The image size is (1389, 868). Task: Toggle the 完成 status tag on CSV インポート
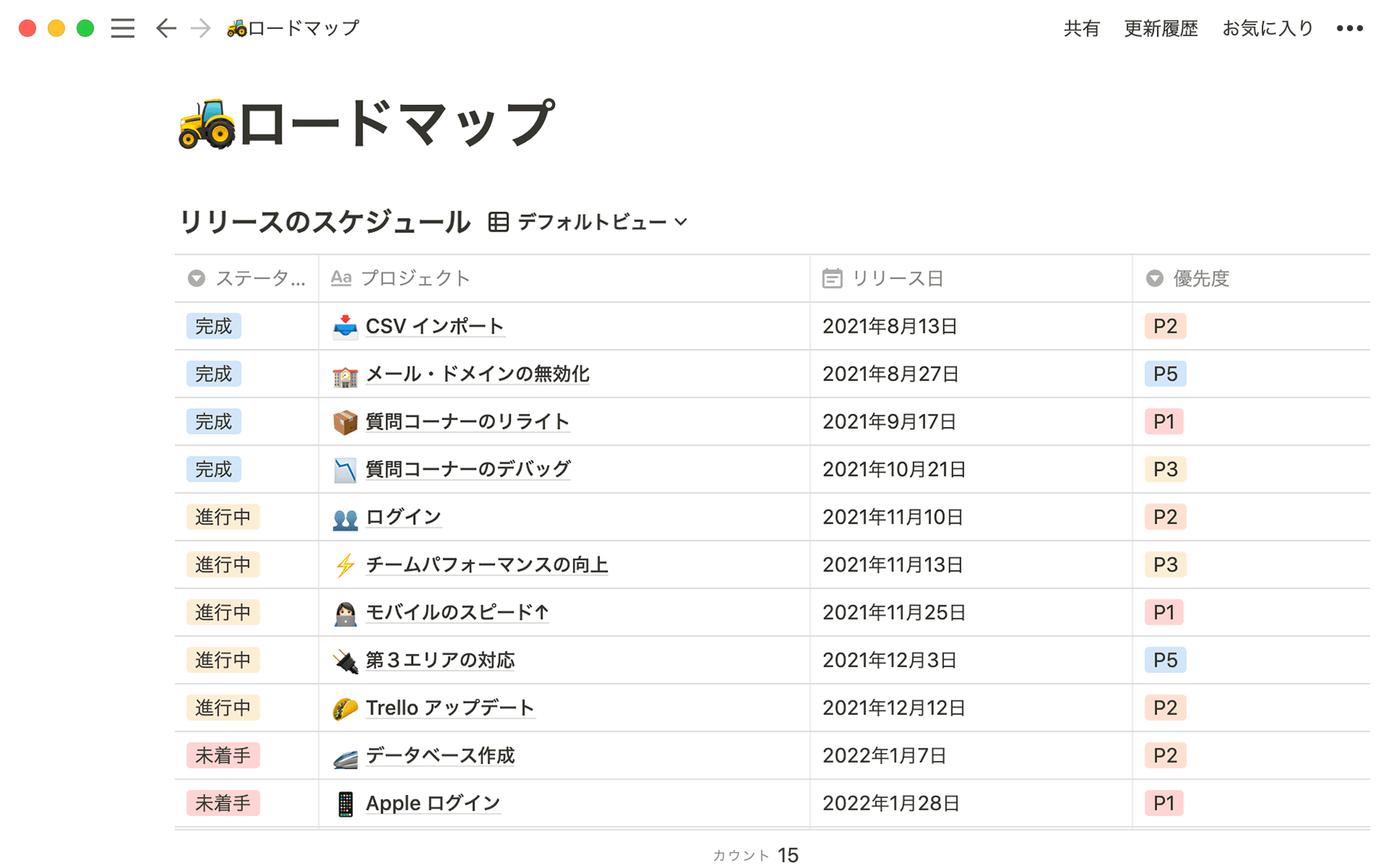pyautogui.click(x=213, y=326)
